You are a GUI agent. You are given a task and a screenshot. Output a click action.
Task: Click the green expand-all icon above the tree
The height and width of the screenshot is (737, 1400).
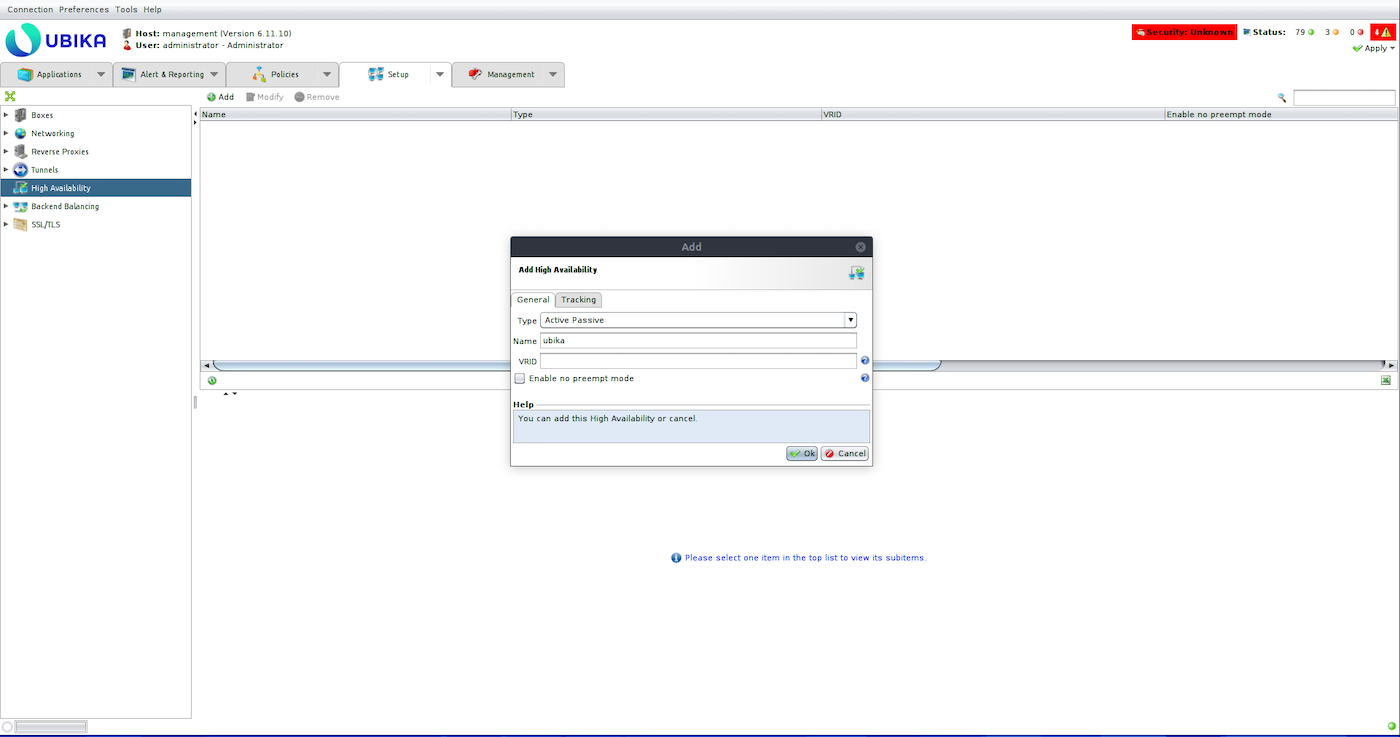point(10,97)
